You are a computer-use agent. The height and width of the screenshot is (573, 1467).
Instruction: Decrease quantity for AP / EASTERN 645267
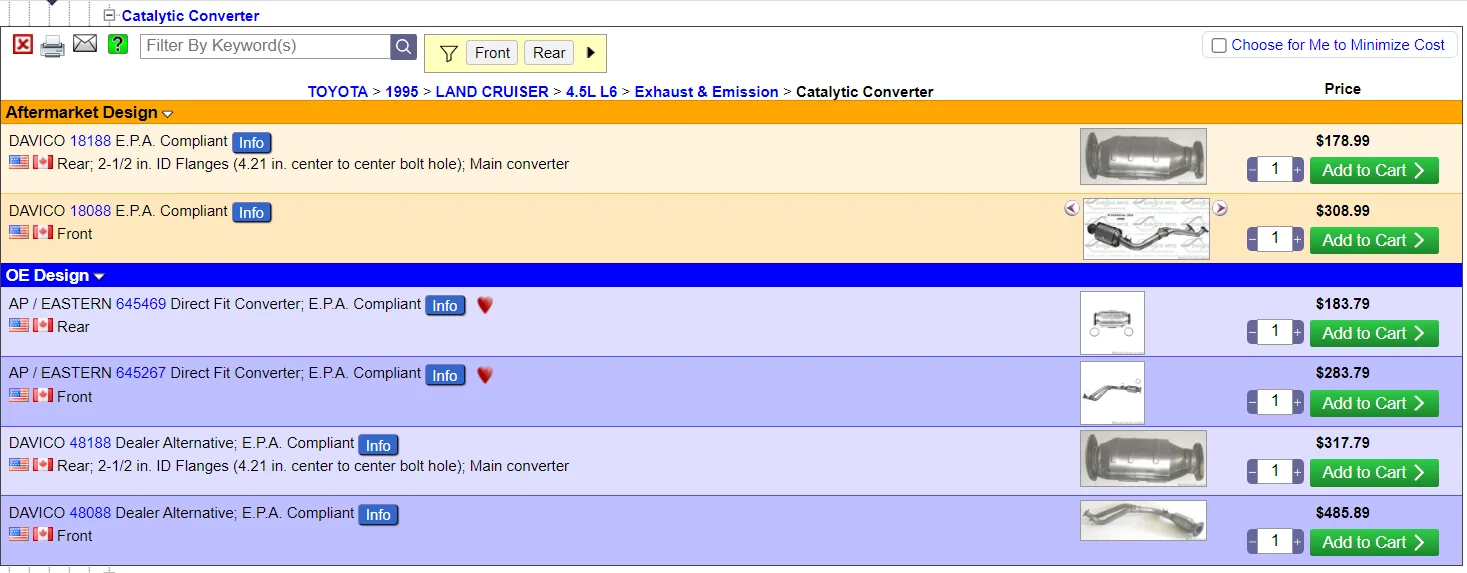coord(1253,403)
